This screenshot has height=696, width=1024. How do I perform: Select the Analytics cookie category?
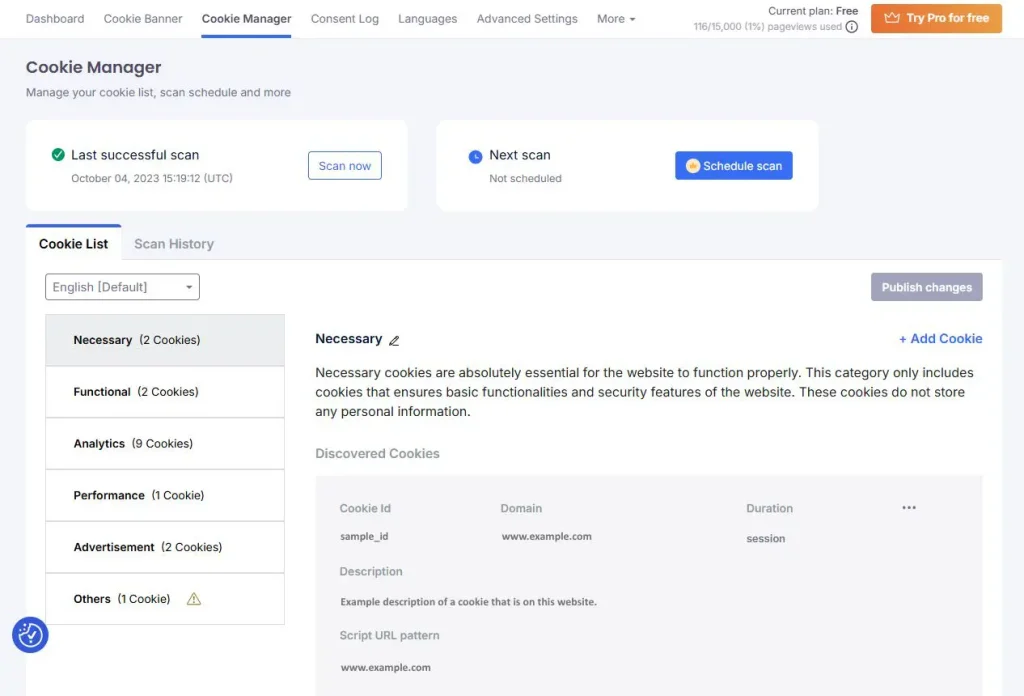(x=164, y=443)
